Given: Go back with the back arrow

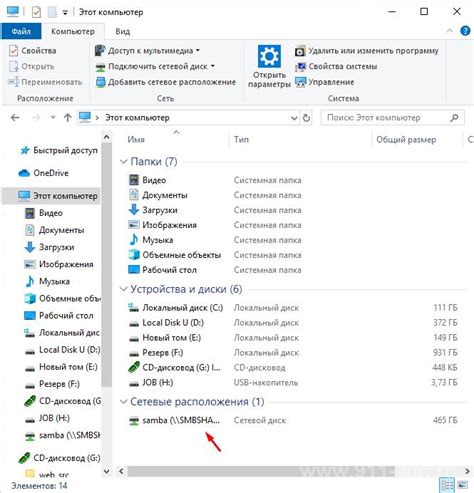Looking at the screenshot, I should (x=15, y=117).
